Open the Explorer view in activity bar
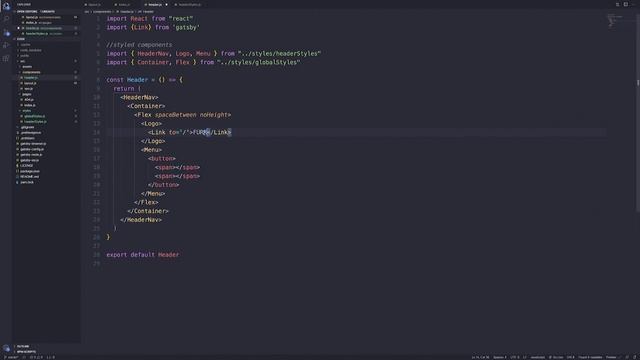This screenshot has width=640, height=360. coord(6,6)
